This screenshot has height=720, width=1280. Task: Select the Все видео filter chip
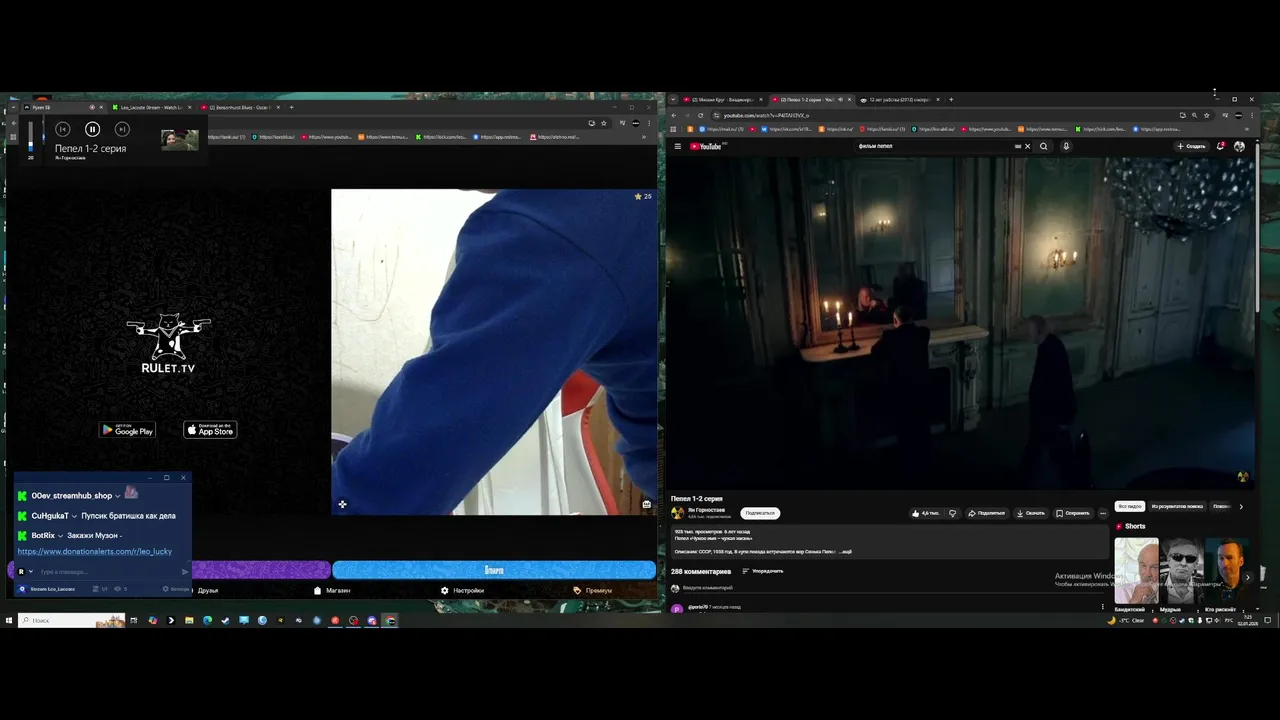[1129, 506]
